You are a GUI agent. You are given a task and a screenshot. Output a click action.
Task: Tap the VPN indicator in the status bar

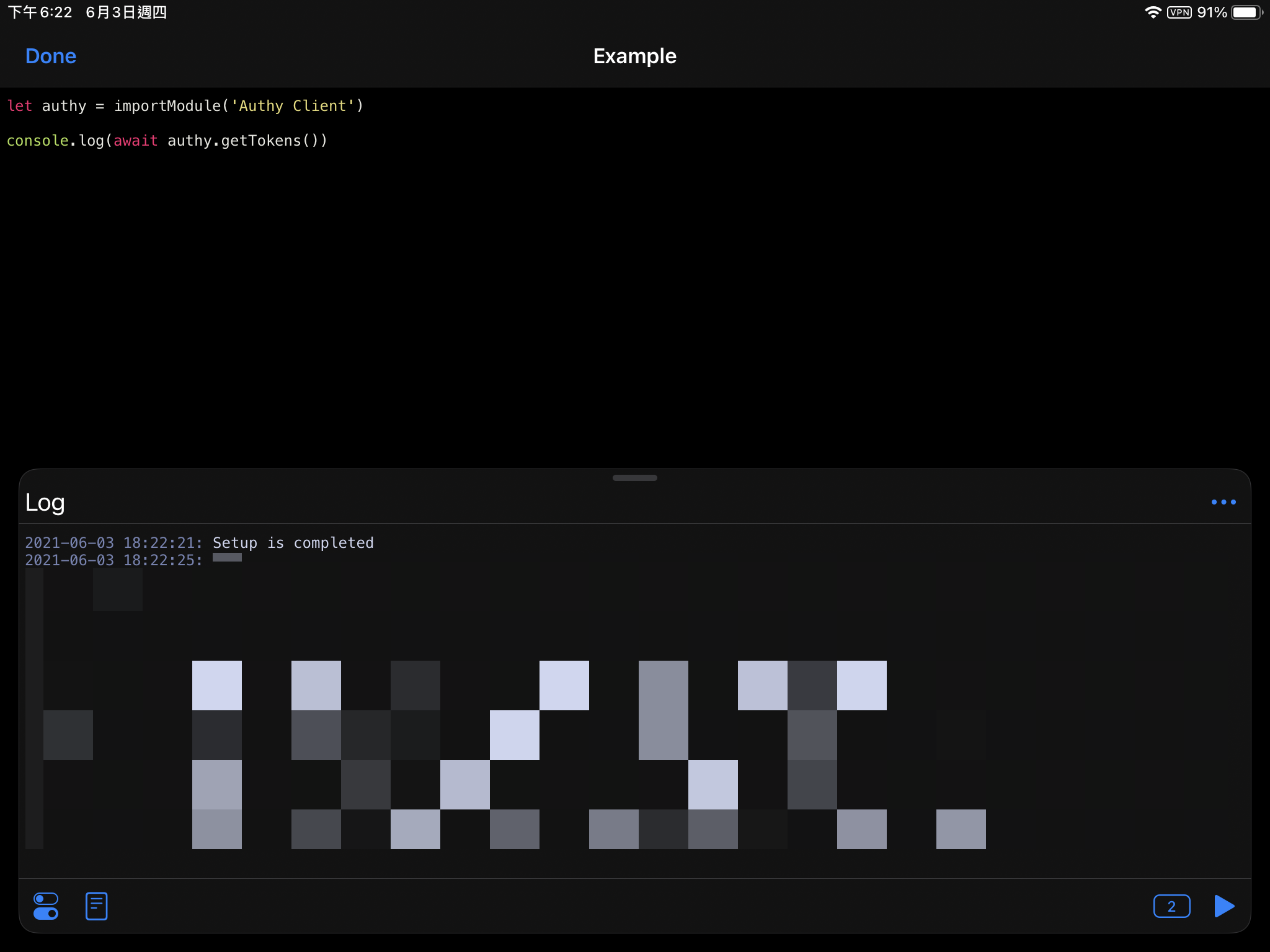(1179, 12)
